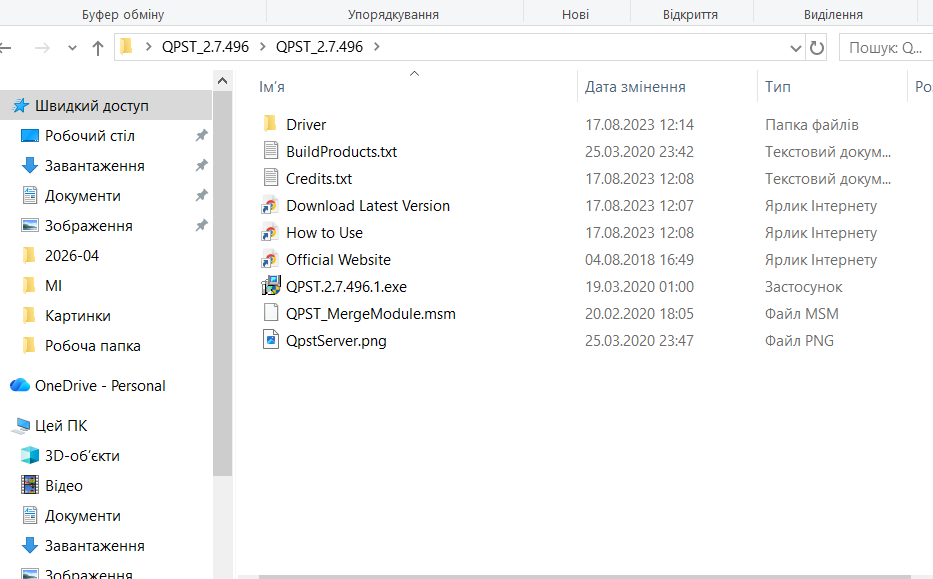Select the Driver folder name
This screenshot has height=579, width=933.
point(306,124)
